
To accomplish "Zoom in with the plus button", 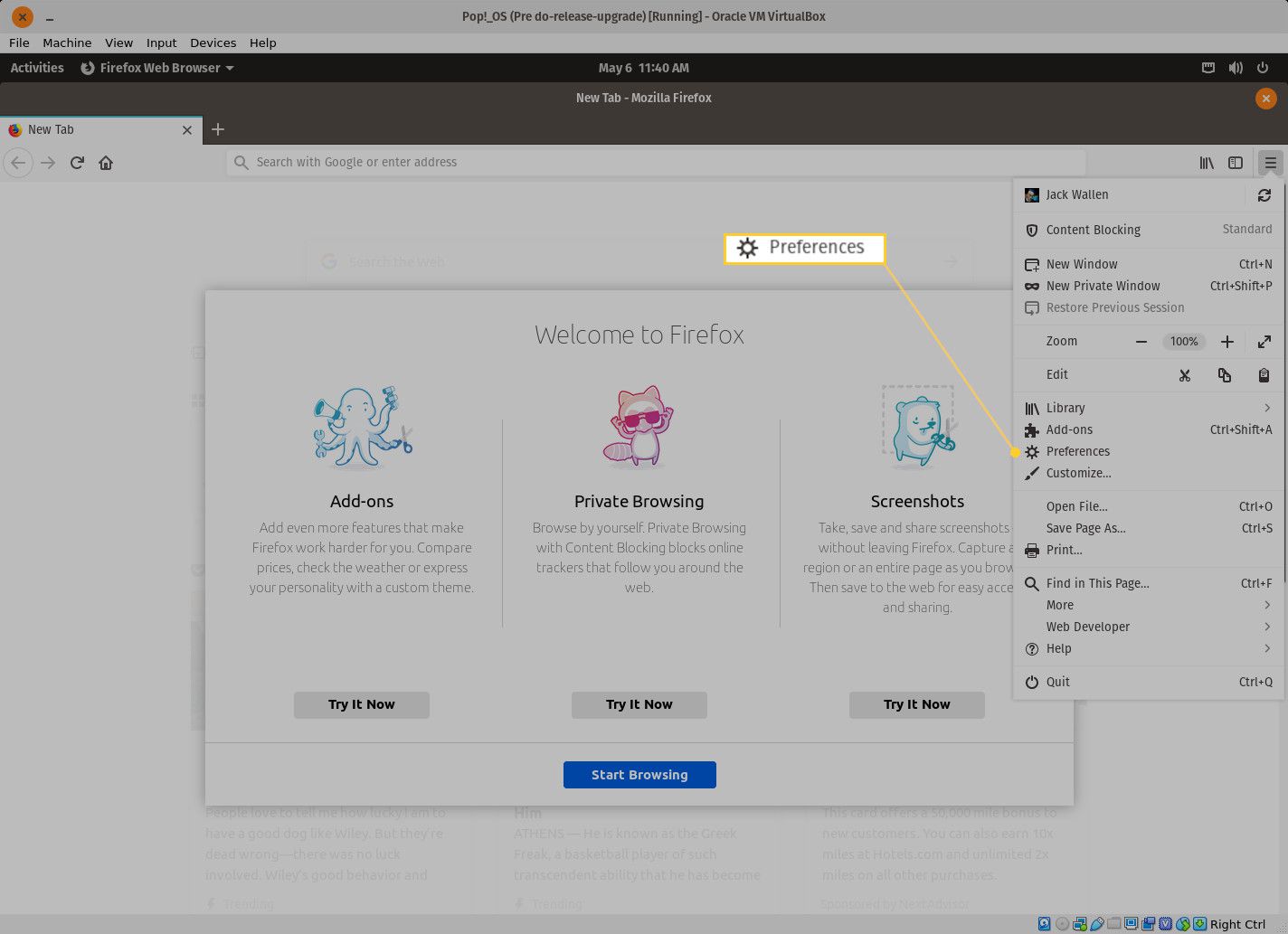I will tap(1226, 341).
